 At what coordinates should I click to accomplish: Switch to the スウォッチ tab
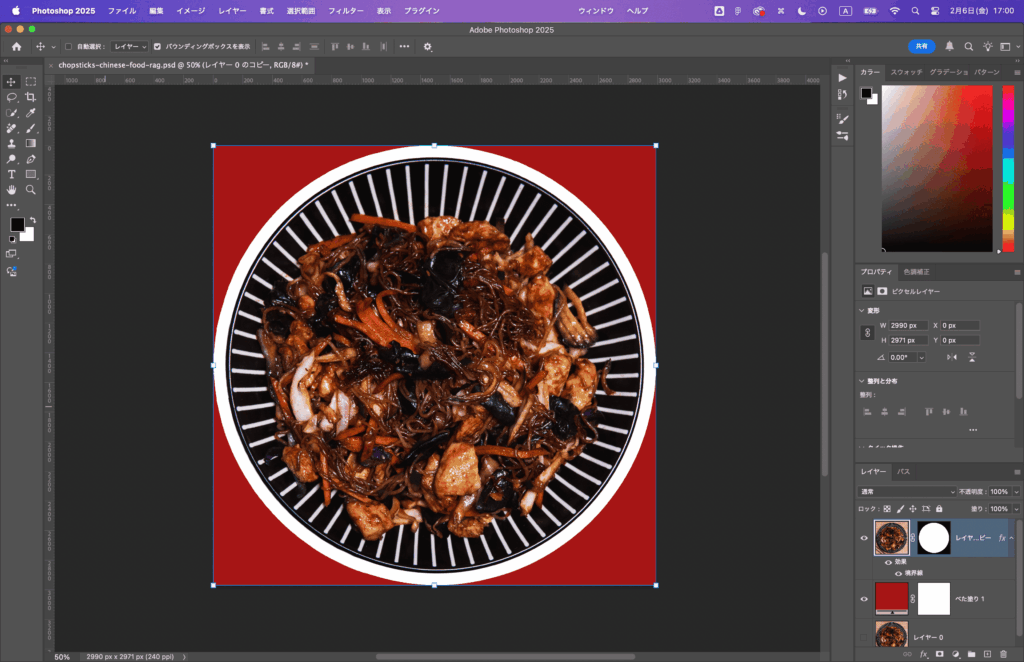(906, 72)
